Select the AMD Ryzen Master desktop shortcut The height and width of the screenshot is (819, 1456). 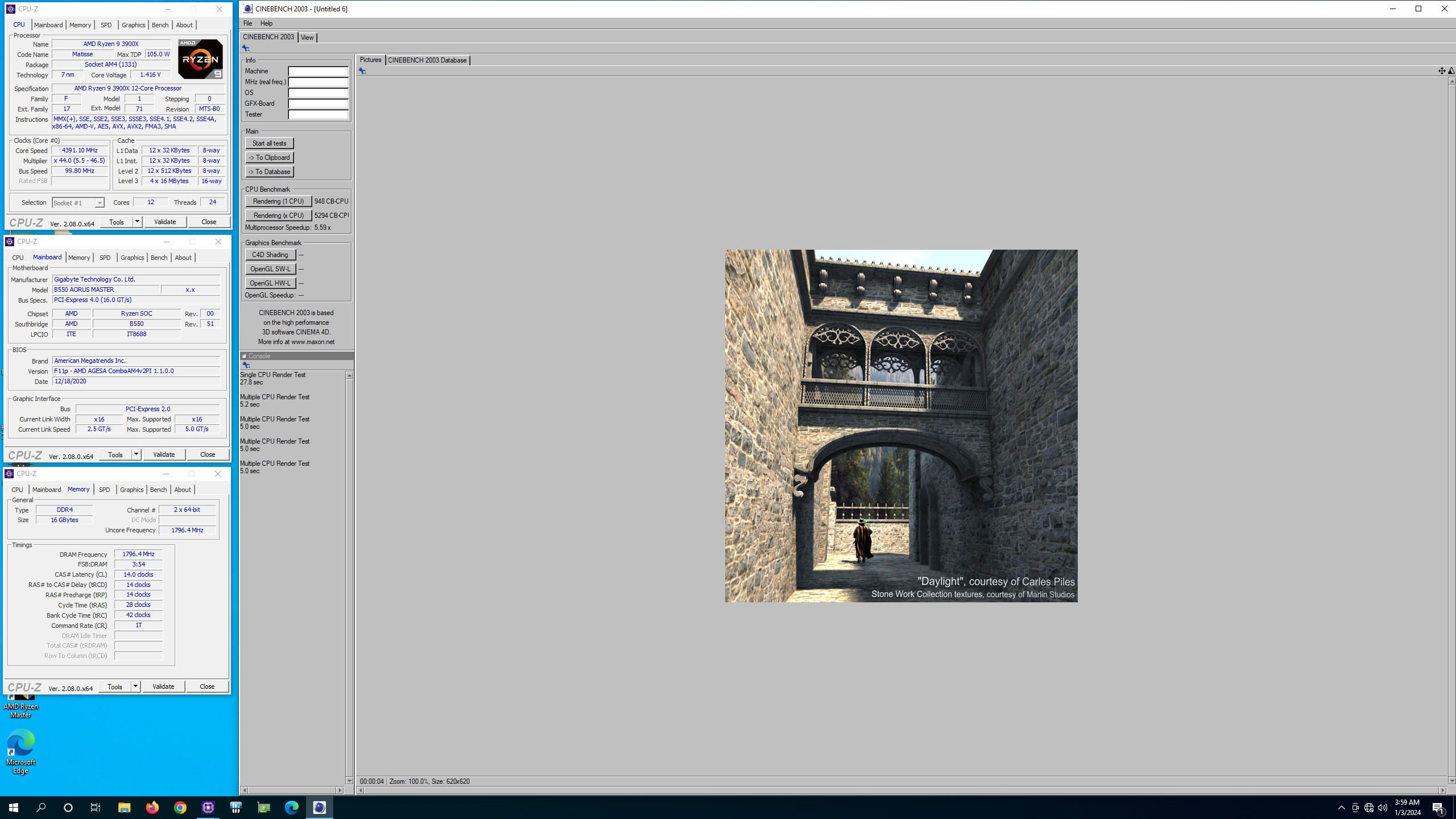[x=21, y=705]
